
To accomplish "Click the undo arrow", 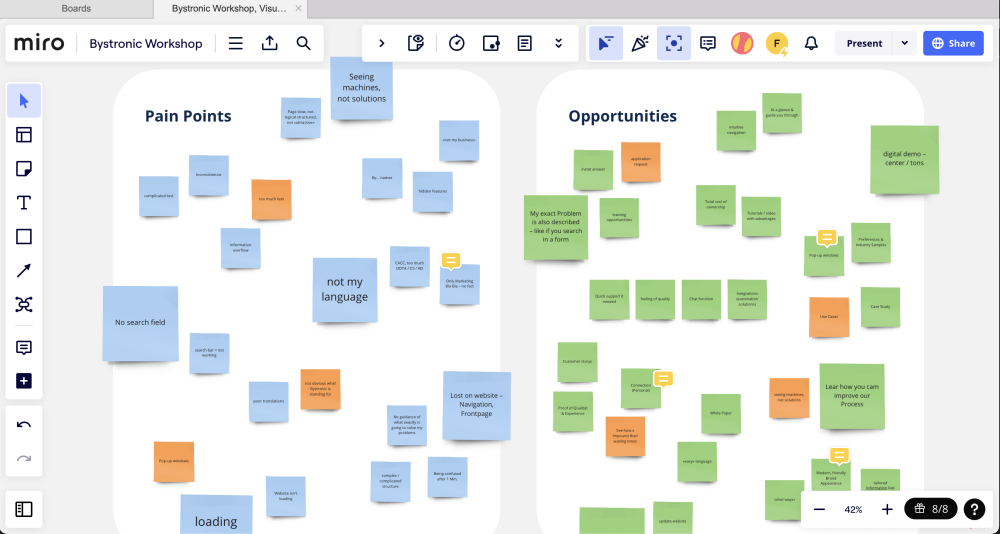I will [x=25, y=425].
